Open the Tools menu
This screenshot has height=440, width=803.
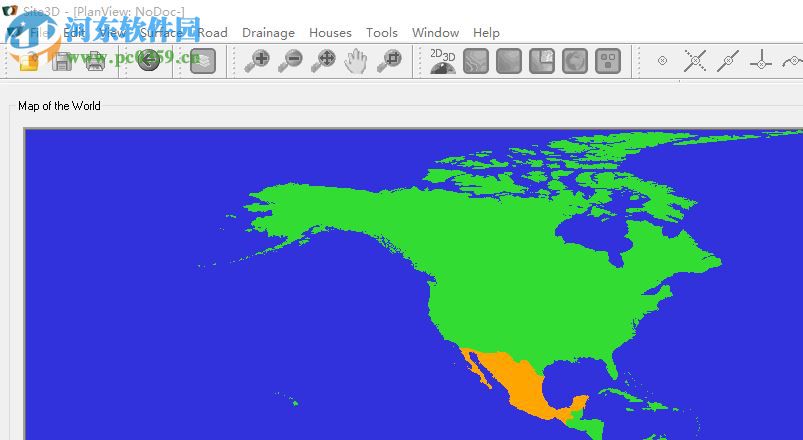382,33
